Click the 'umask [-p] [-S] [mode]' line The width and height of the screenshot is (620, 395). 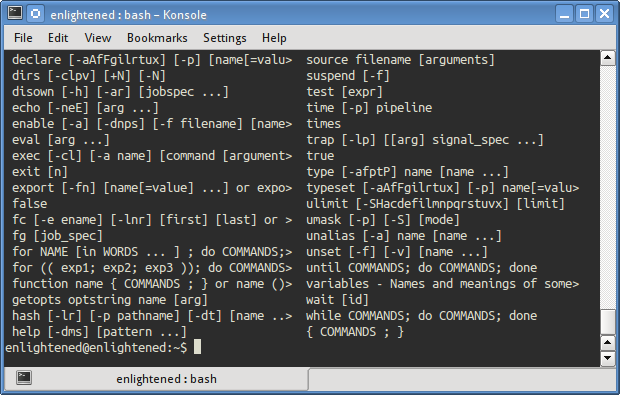pos(383,220)
